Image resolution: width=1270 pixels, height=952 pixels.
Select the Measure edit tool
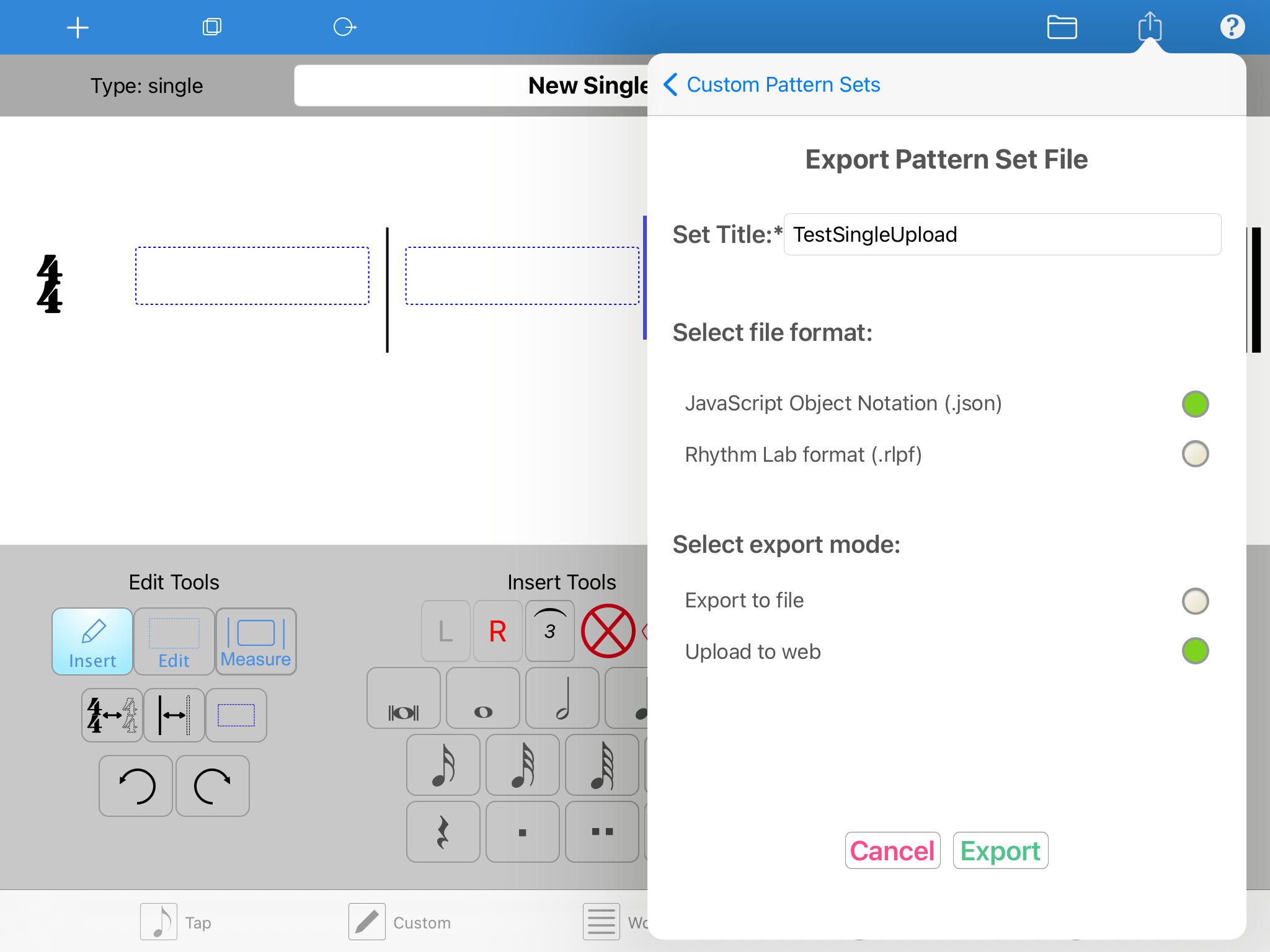(255, 641)
